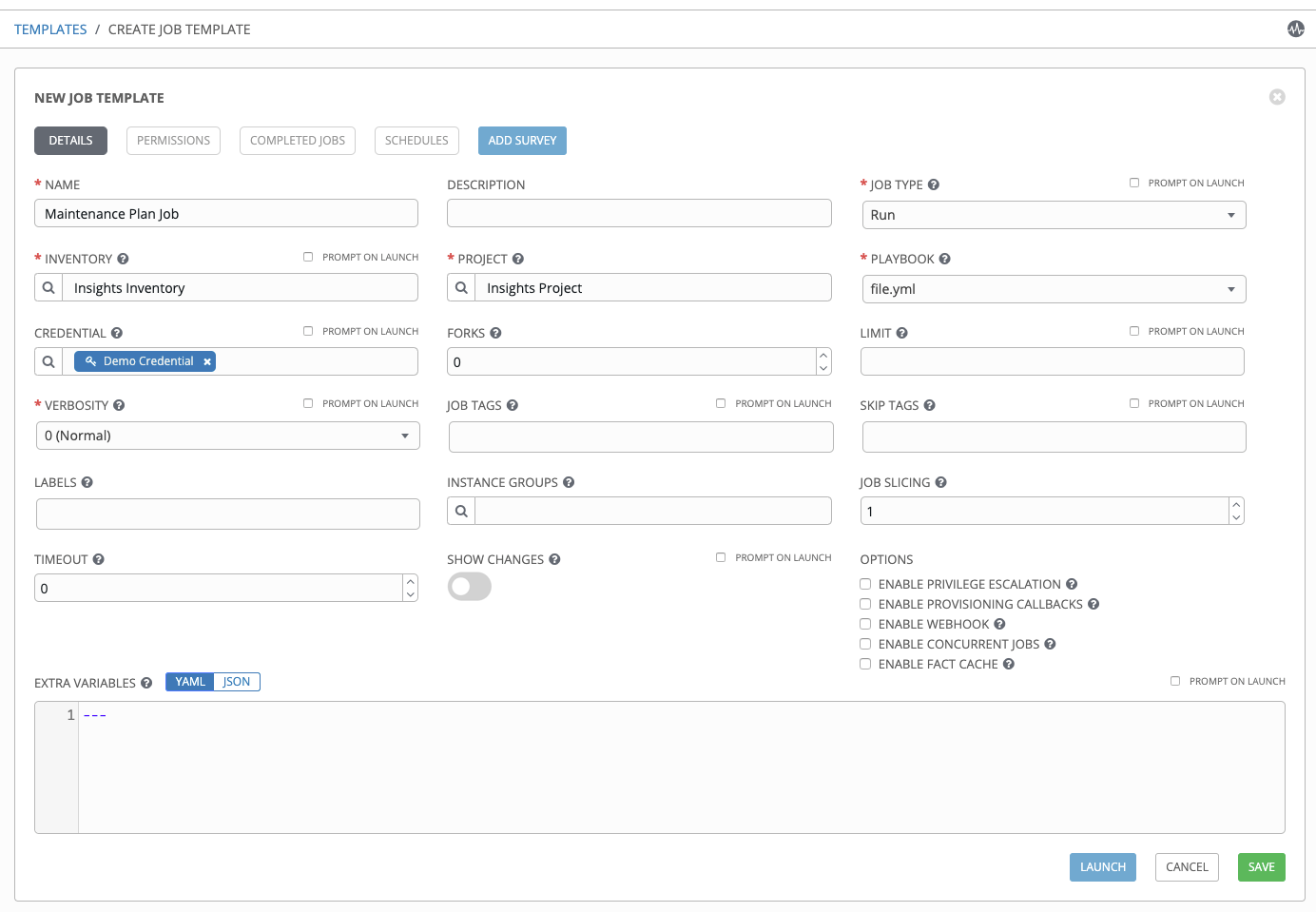The width and height of the screenshot is (1316, 912).
Task: Click the Instance Groups help icon
Action: coord(569,482)
